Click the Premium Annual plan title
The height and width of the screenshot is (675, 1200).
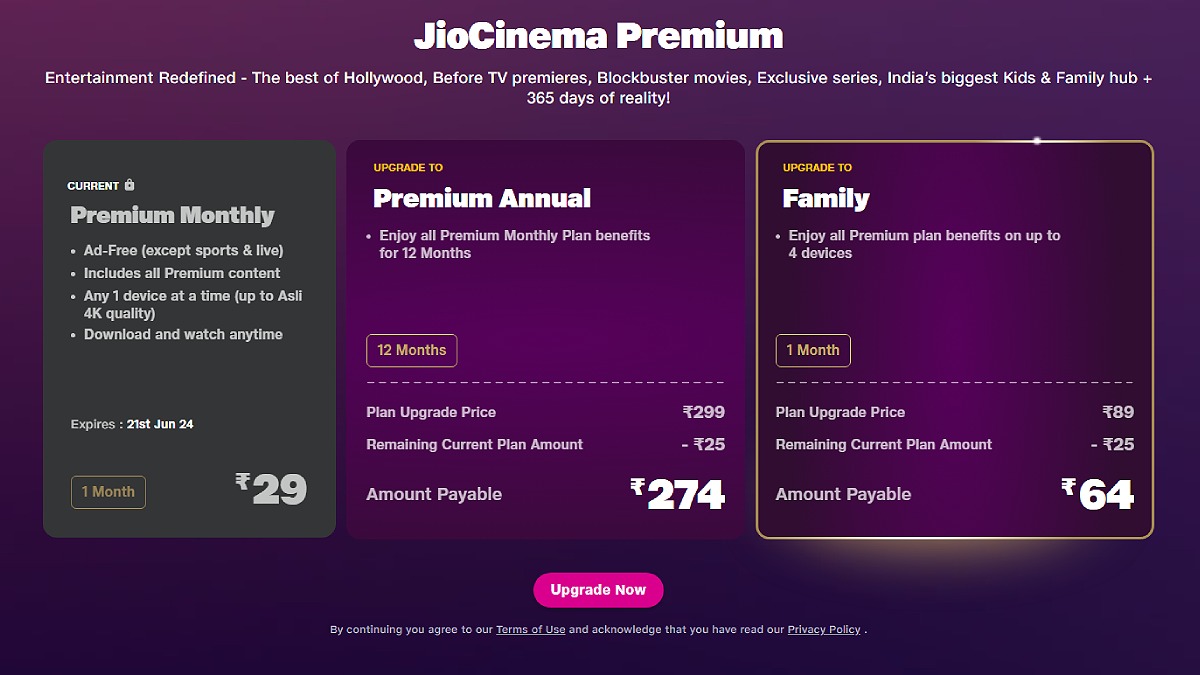point(482,198)
